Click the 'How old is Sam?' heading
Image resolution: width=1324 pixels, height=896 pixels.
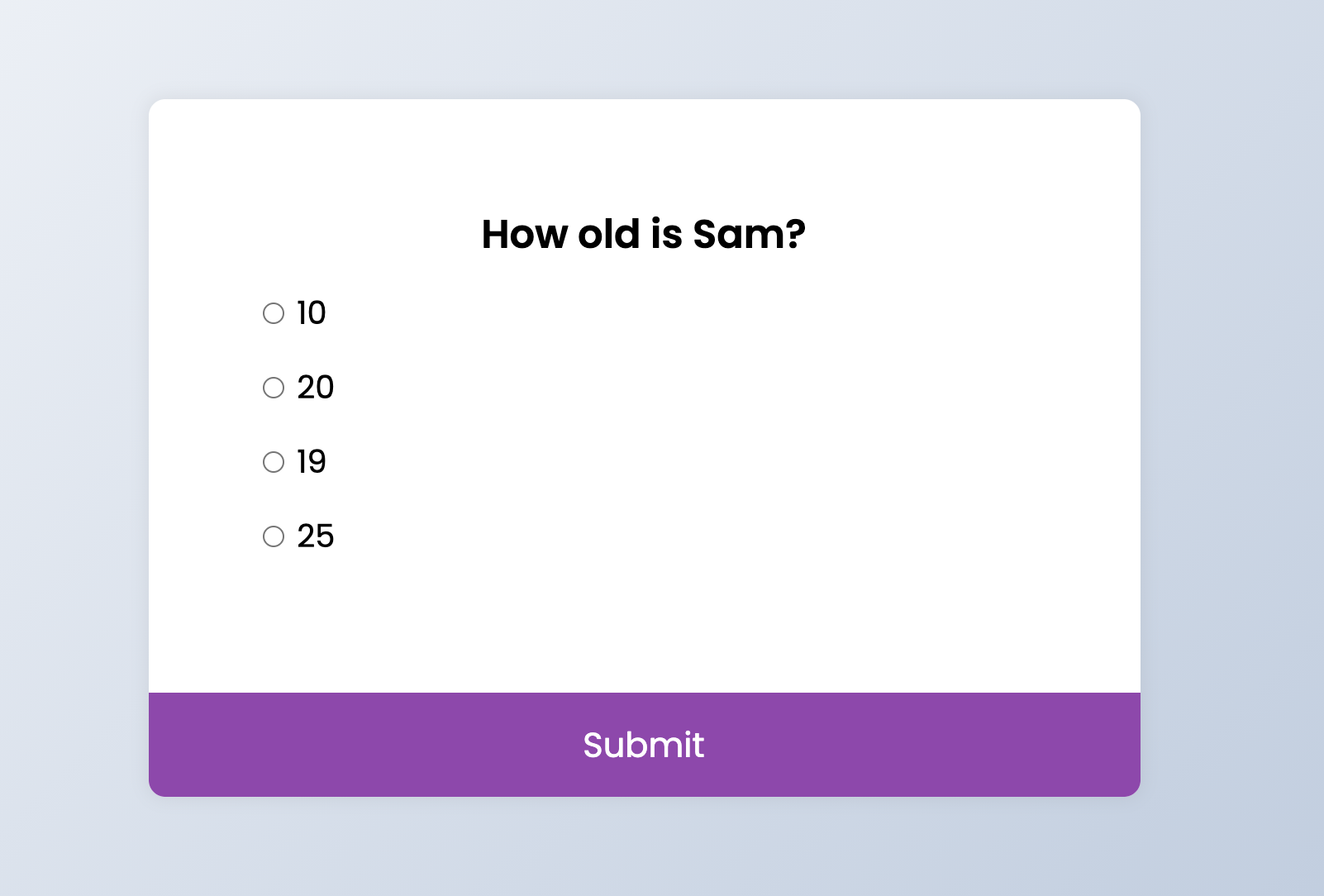(x=644, y=234)
